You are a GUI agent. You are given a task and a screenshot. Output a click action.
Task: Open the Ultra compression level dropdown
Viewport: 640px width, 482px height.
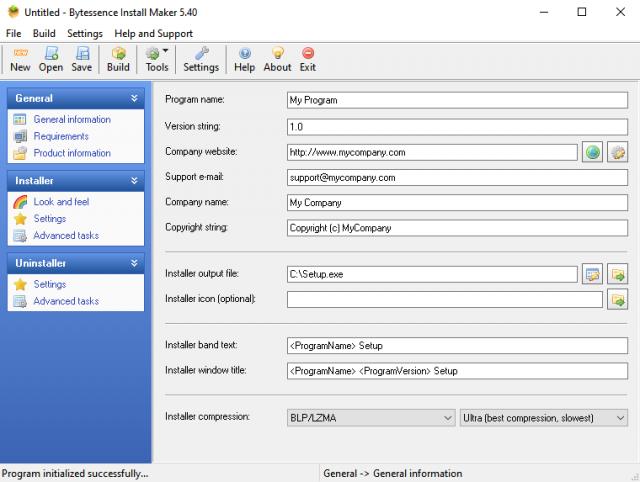coord(543,417)
